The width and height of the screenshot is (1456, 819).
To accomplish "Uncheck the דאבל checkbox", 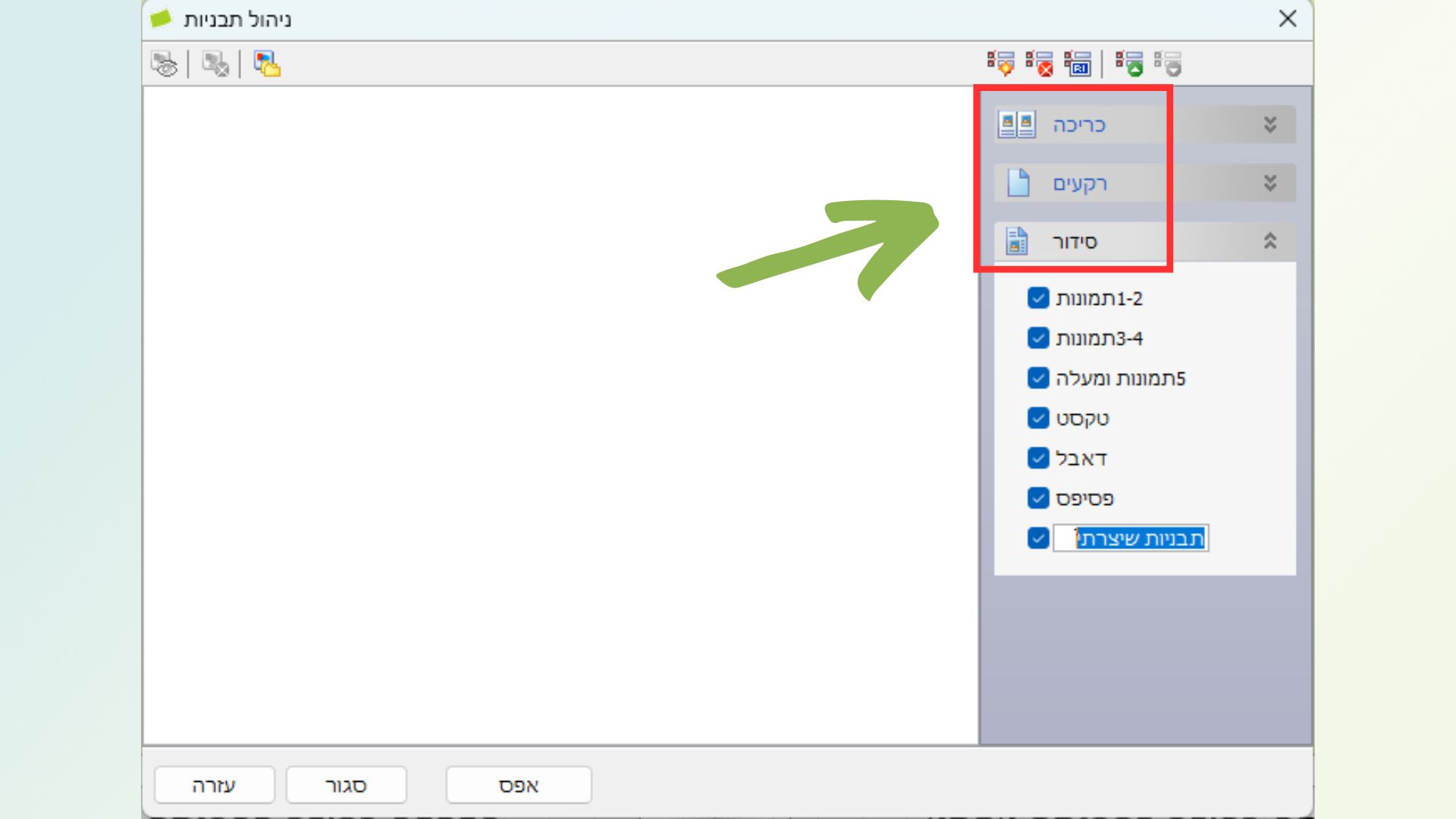I will tap(1038, 458).
